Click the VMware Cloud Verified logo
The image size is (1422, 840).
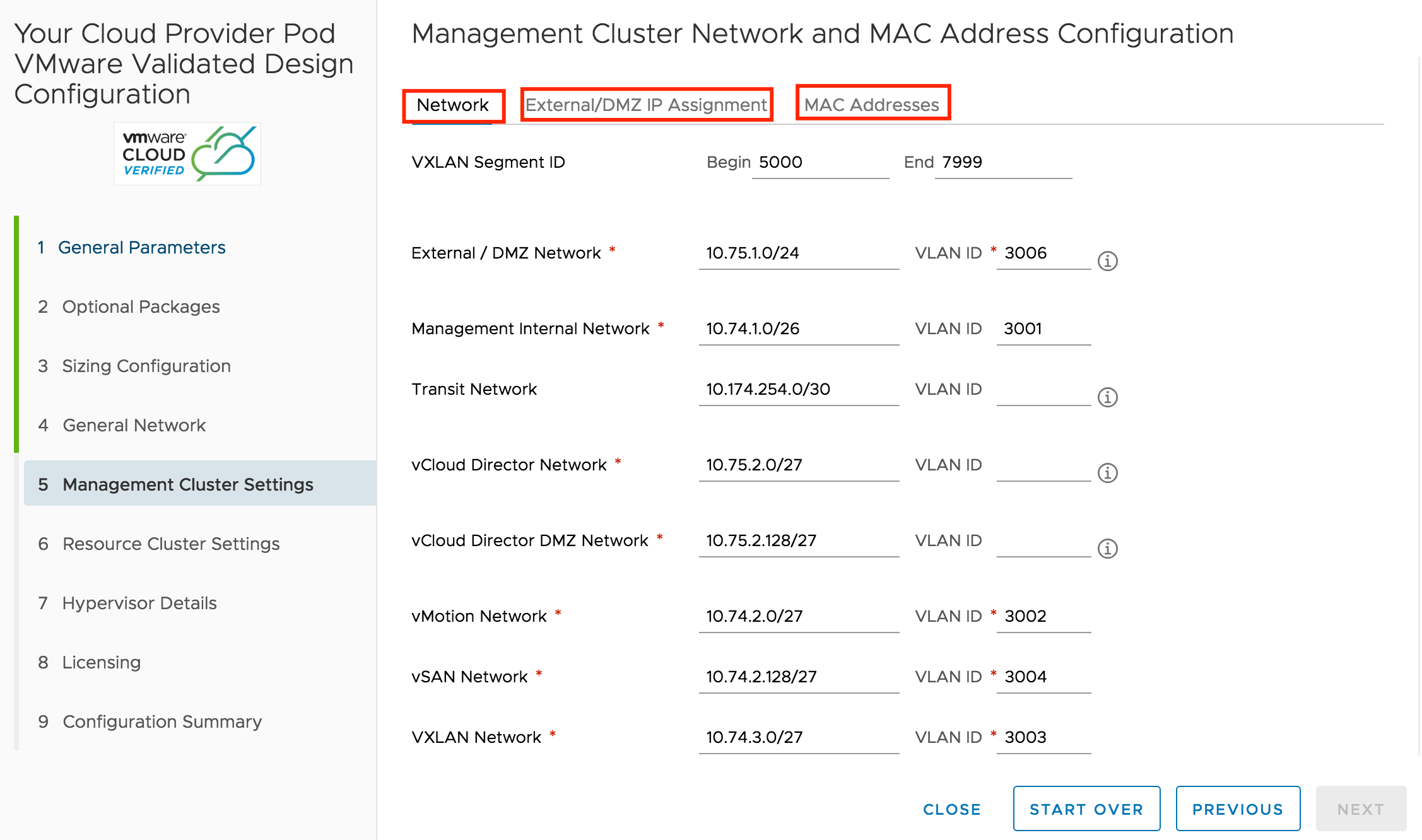187,154
